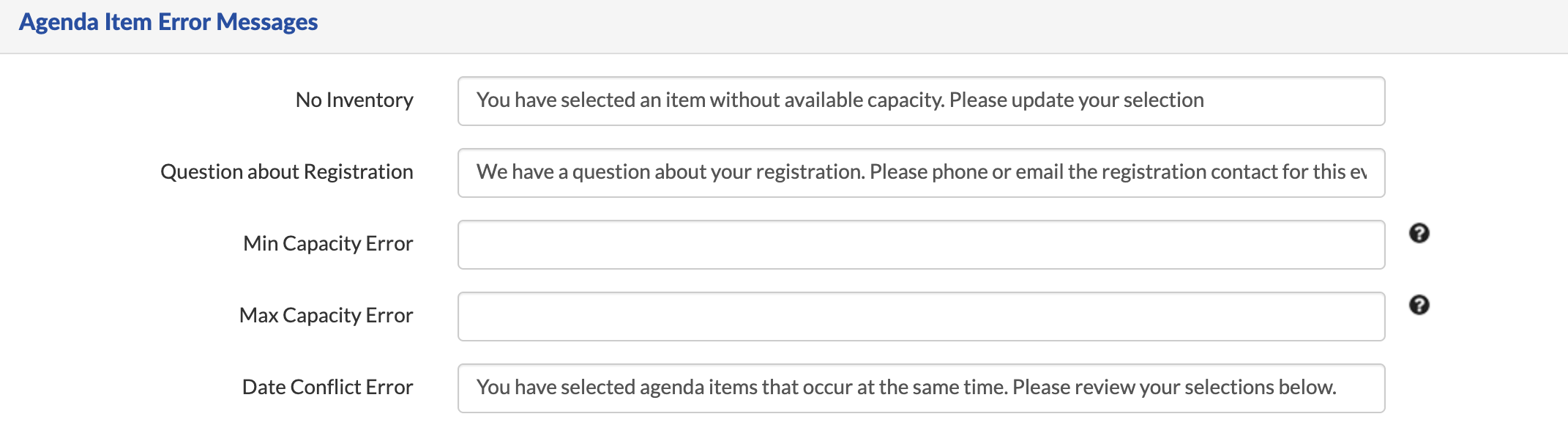Click into the empty Max Capacity Error field

pyautogui.click(x=921, y=317)
